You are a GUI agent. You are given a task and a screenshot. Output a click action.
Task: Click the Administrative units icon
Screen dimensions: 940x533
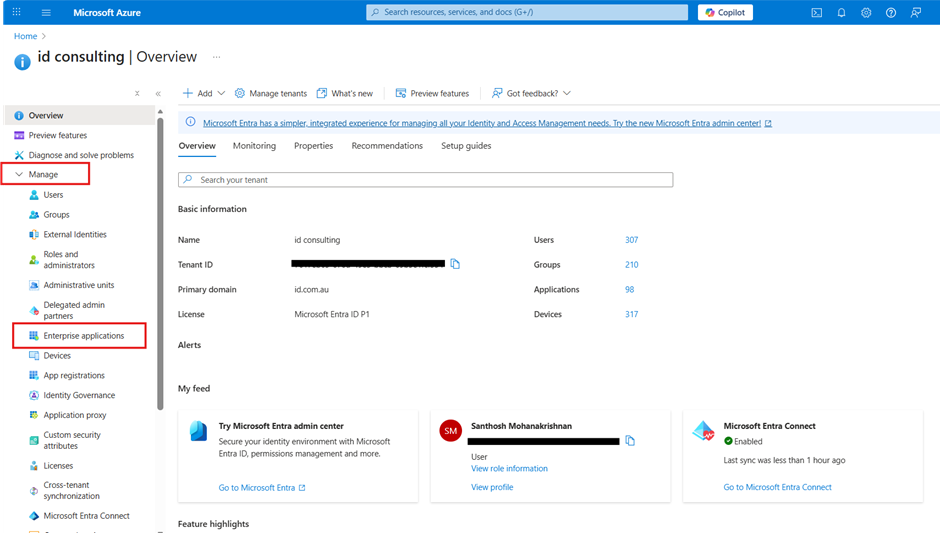pos(34,285)
